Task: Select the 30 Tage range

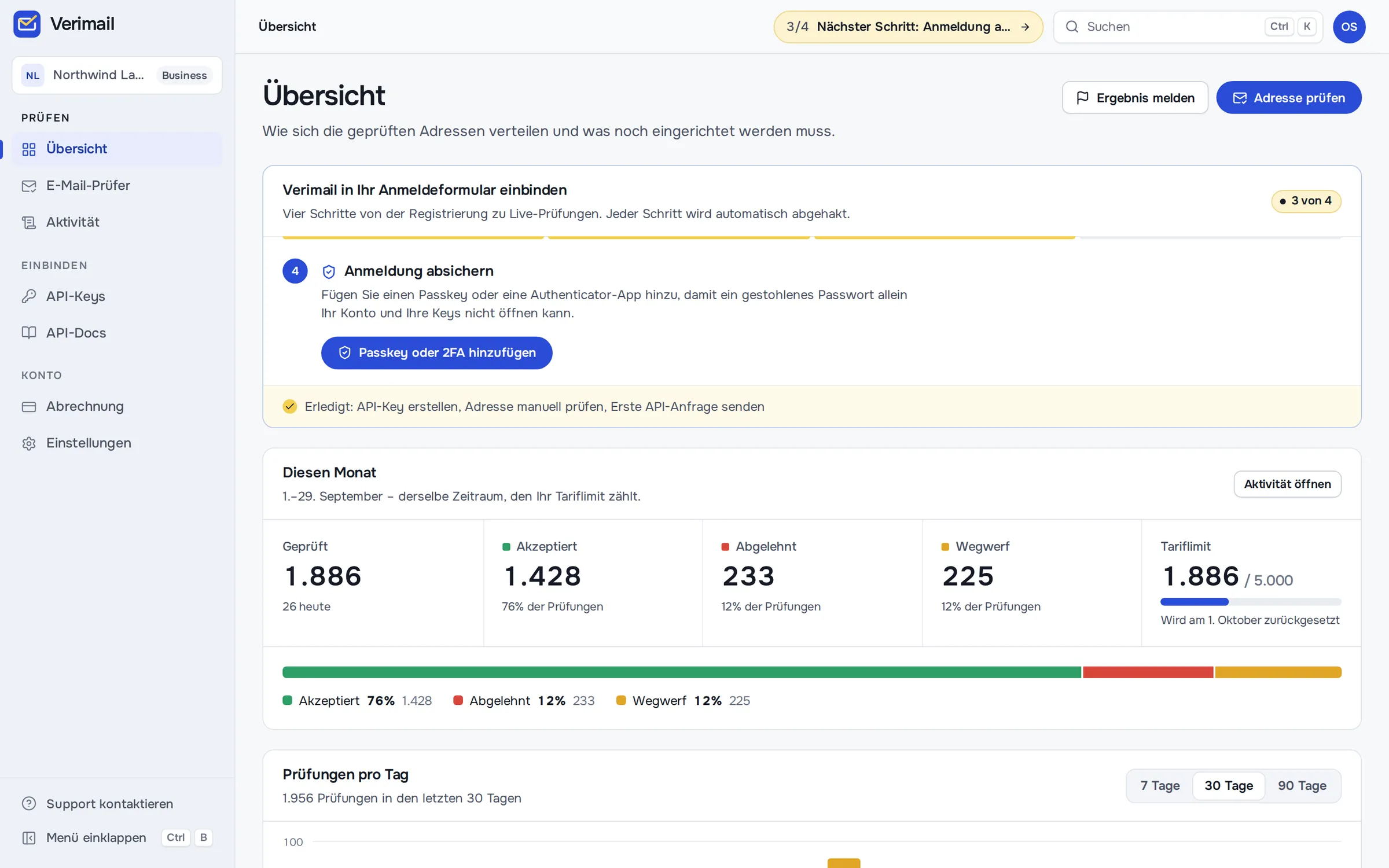Action: [x=1229, y=785]
